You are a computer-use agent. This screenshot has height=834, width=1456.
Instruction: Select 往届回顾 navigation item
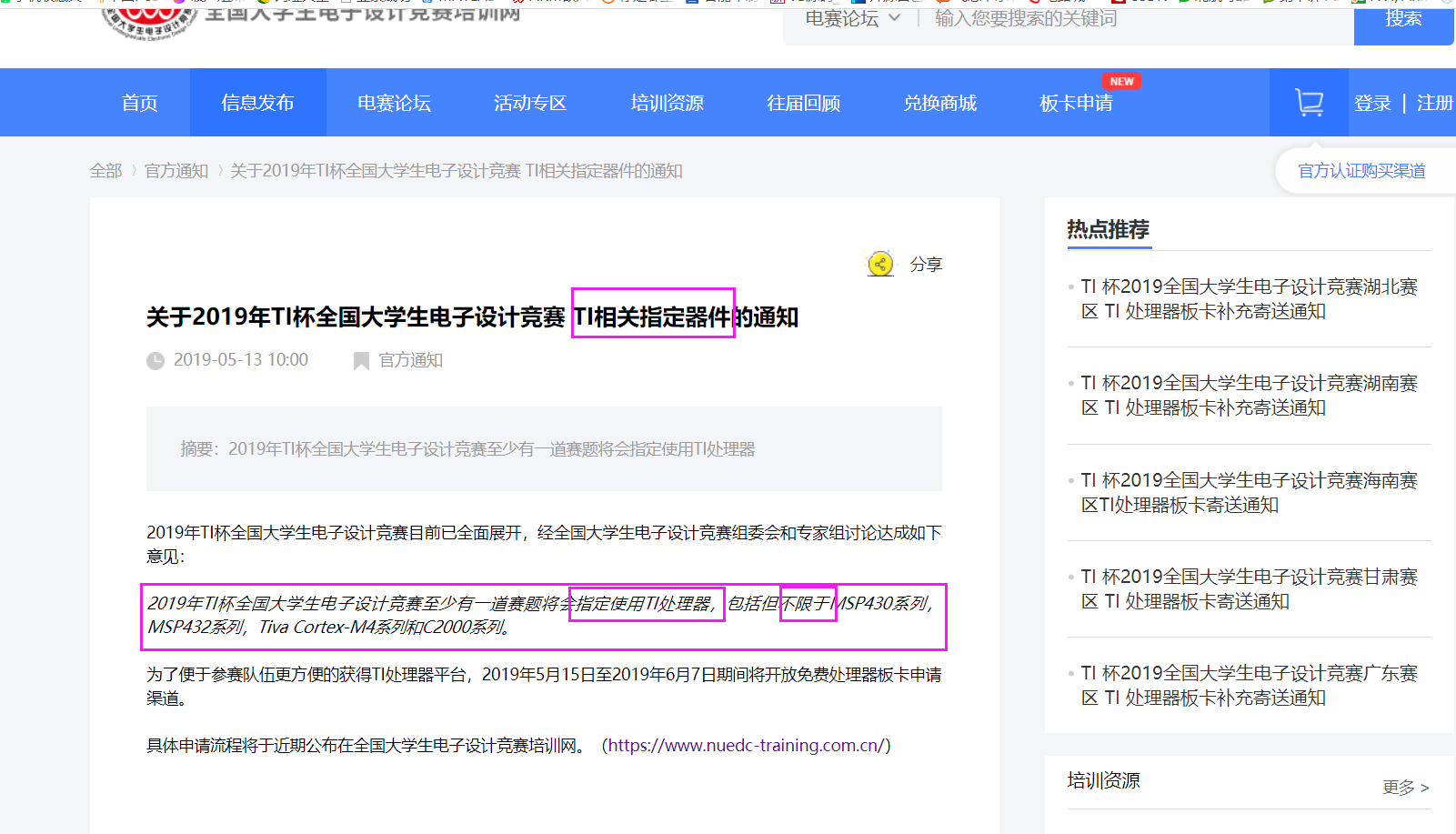(x=804, y=103)
